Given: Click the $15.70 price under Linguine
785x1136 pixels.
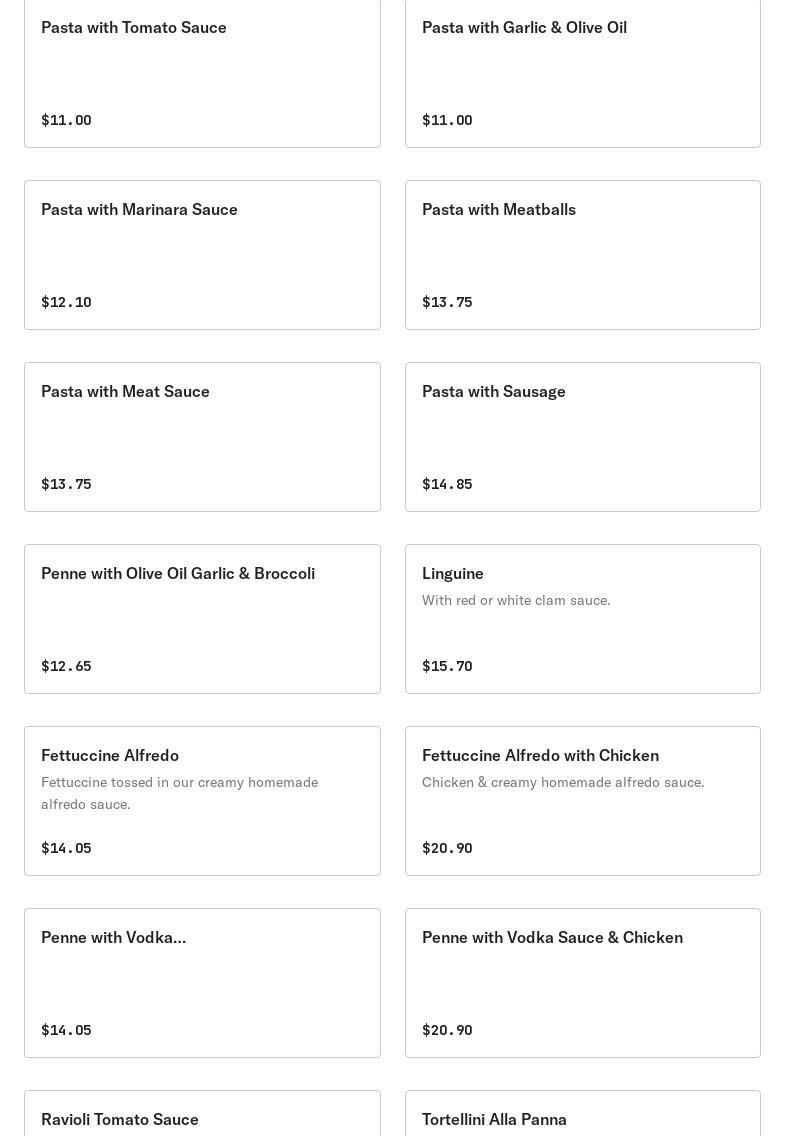Looking at the screenshot, I should [447, 666].
